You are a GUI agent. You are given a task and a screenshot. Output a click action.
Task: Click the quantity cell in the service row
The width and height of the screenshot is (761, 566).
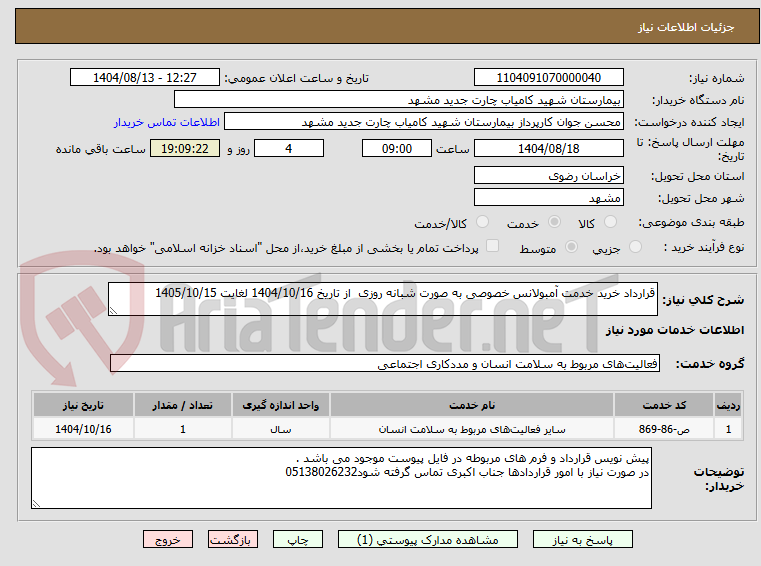point(182,429)
